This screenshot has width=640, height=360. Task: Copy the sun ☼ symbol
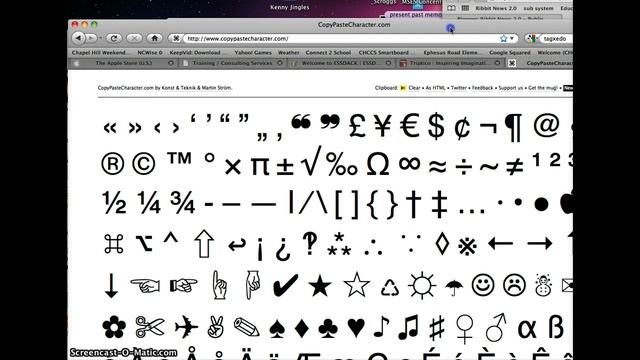point(422,285)
